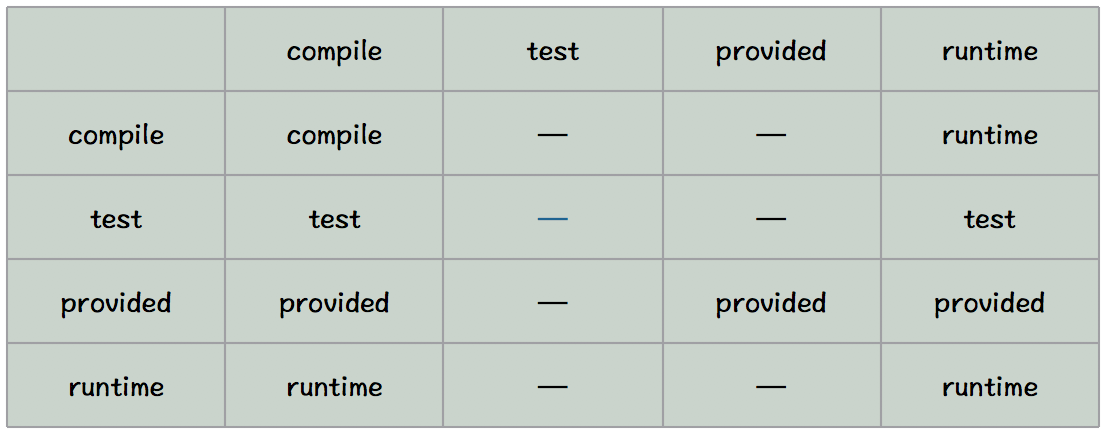1106x434 pixels.
Task: Select the runtime row label cell
Action: [x=116, y=385]
